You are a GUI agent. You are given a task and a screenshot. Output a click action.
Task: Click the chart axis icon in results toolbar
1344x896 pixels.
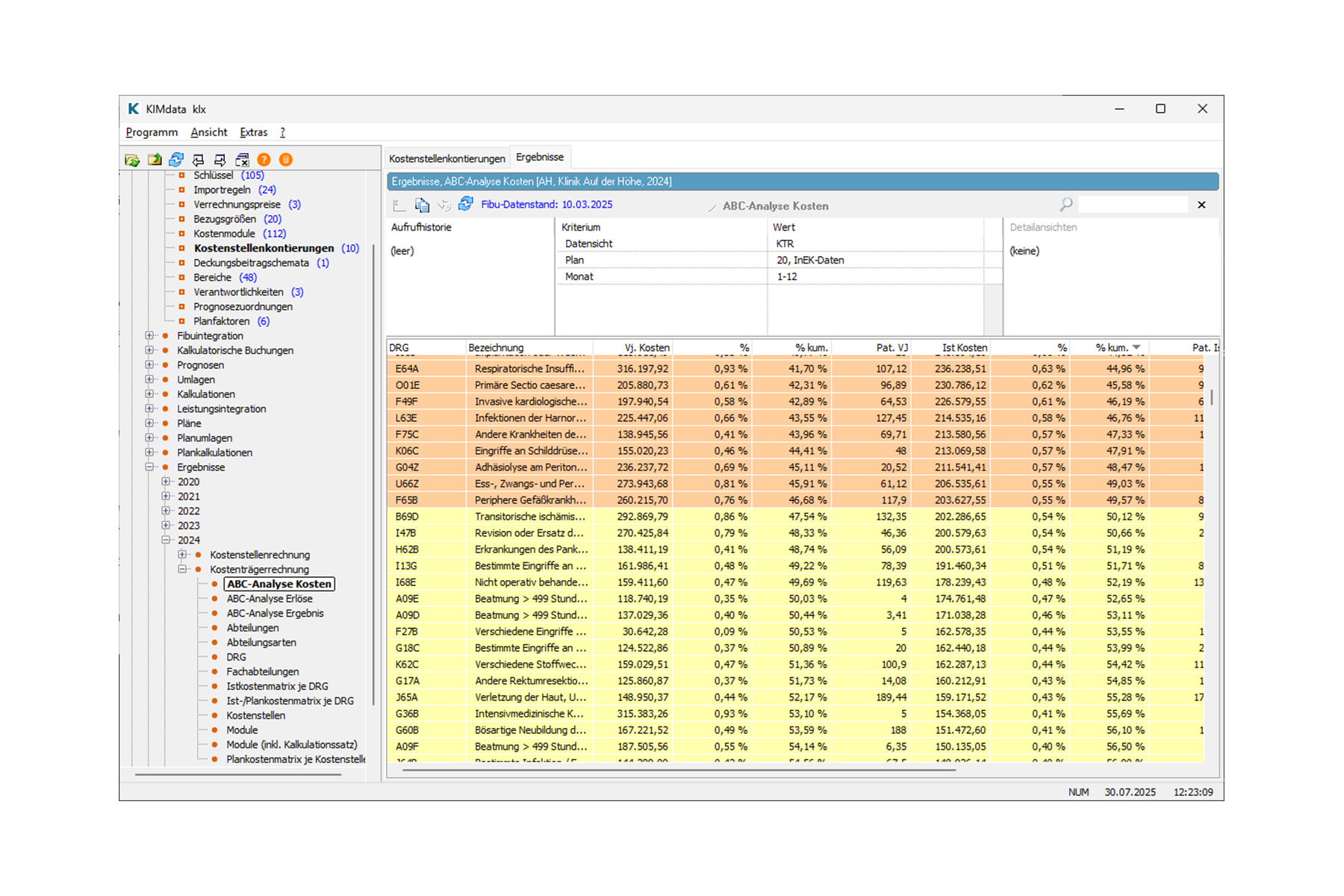pyautogui.click(x=399, y=205)
